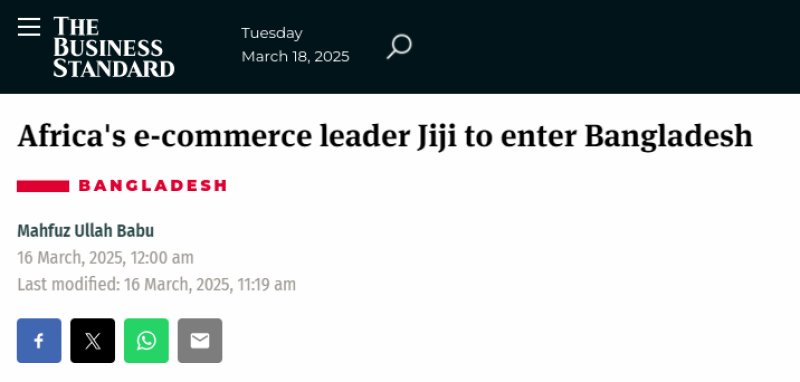Click the word Bangladesh ending the headline

(x=669, y=137)
